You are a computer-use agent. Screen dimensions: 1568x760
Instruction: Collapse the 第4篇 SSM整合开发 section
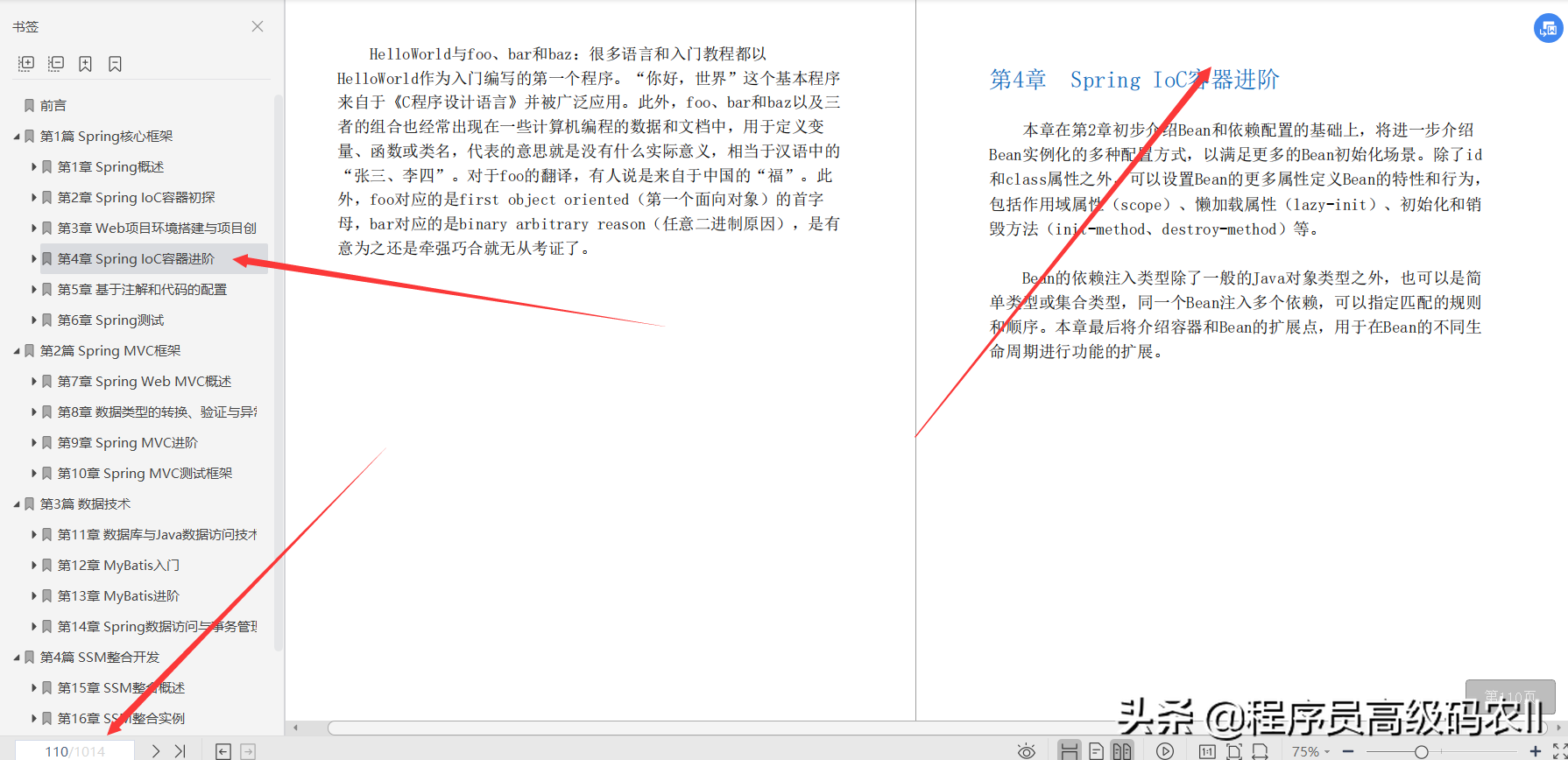point(17,658)
